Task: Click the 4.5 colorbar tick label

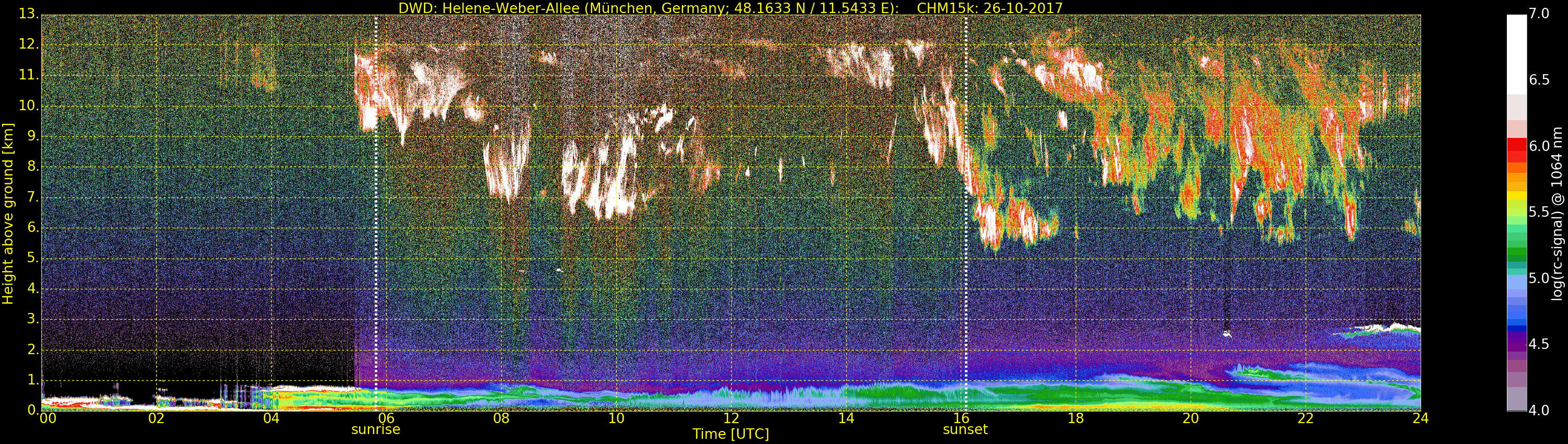Action: [1539, 345]
